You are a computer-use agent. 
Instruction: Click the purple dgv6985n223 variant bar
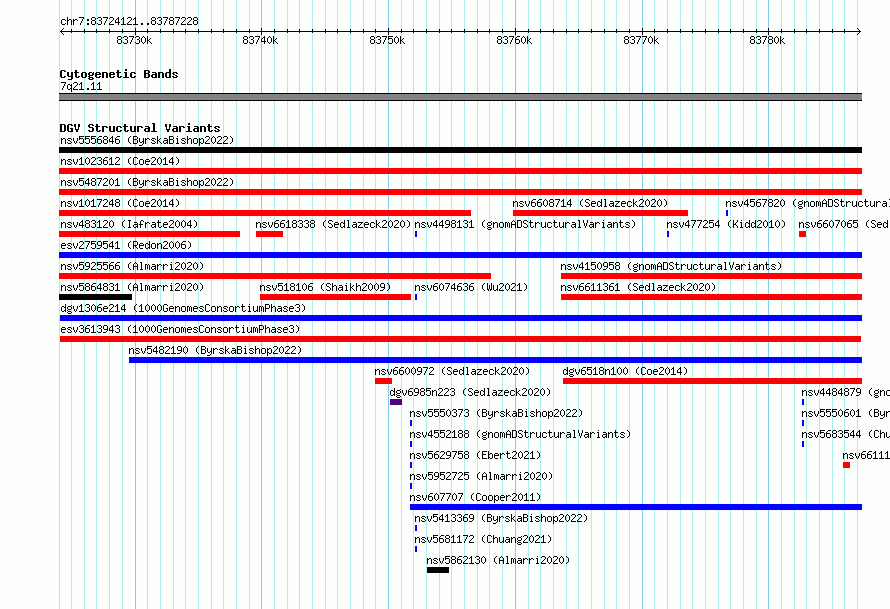click(x=396, y=402)
